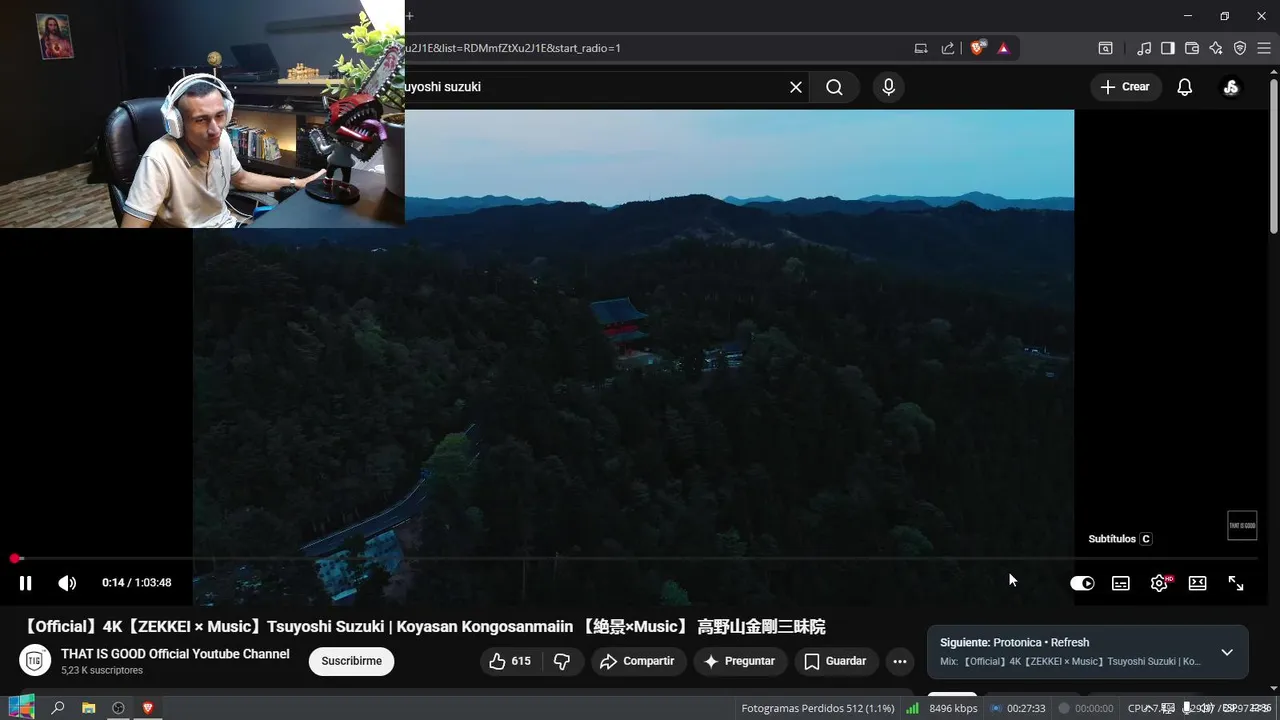This screenshot has height=720, width=1280.
Task: Switch to theater mode view
Action: point(1197,583)
